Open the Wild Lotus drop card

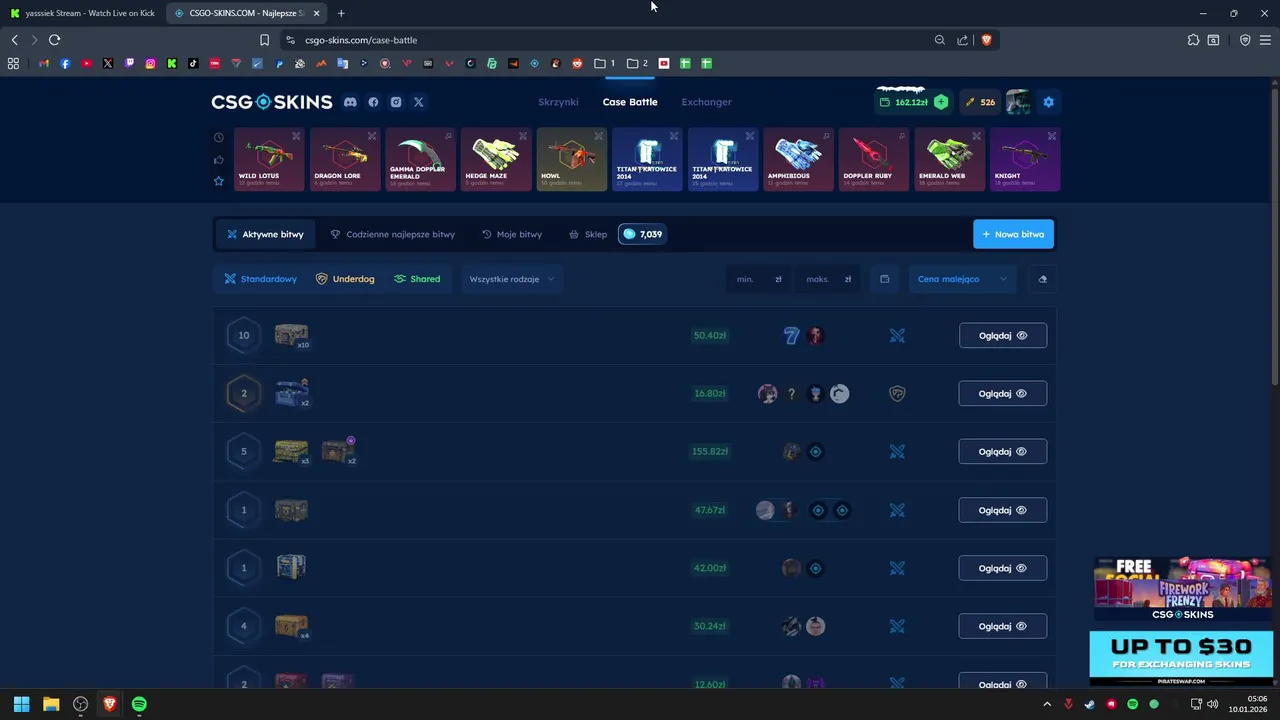tap(269, 159)
